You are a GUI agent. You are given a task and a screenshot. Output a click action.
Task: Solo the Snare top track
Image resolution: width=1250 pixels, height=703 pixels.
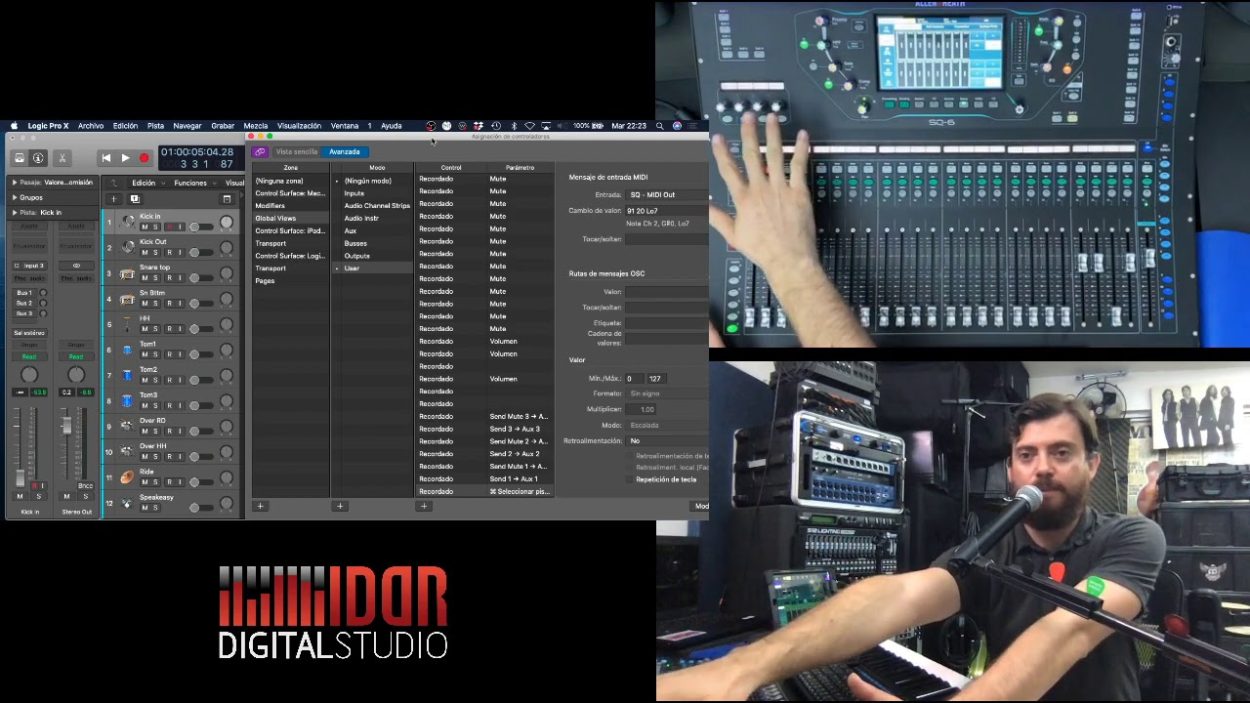point(155,277)
